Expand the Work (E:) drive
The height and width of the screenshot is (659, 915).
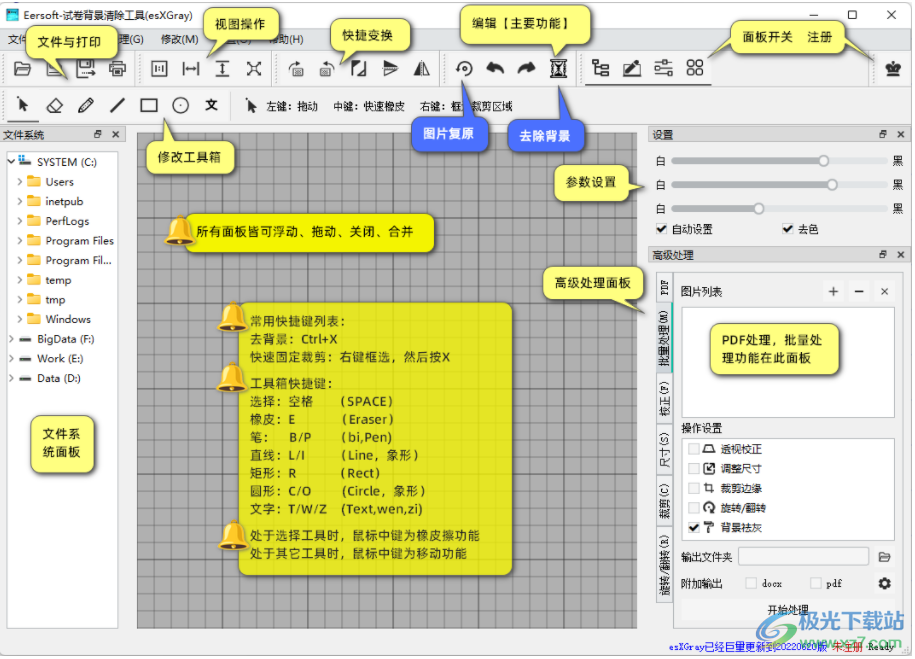point(11,358)
